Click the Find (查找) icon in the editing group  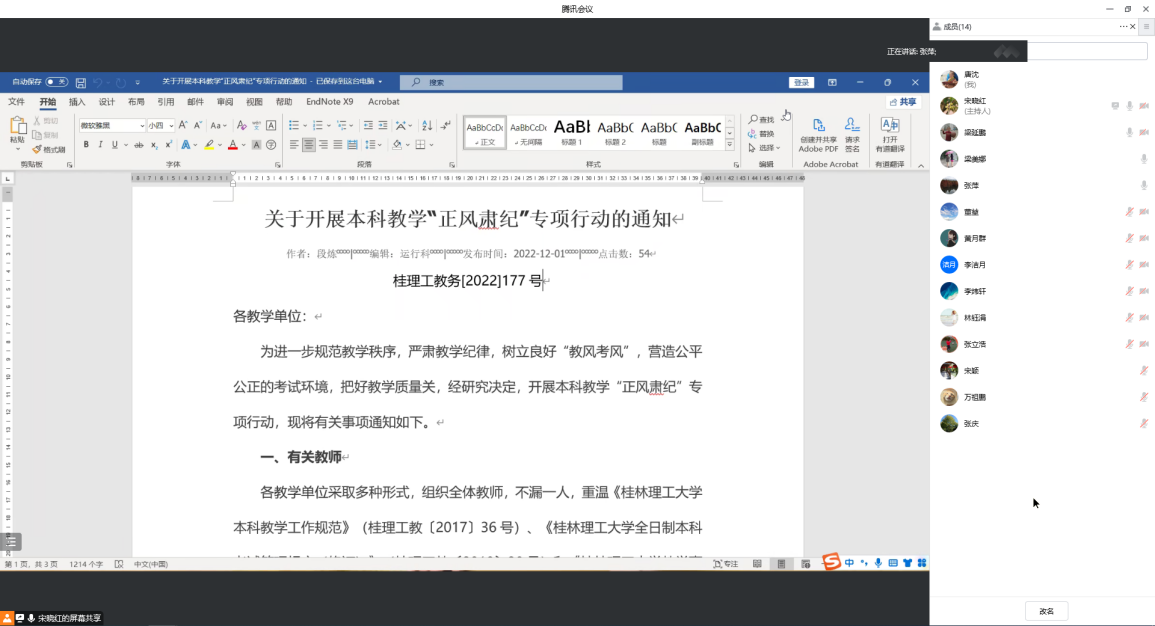coord(761,119)
